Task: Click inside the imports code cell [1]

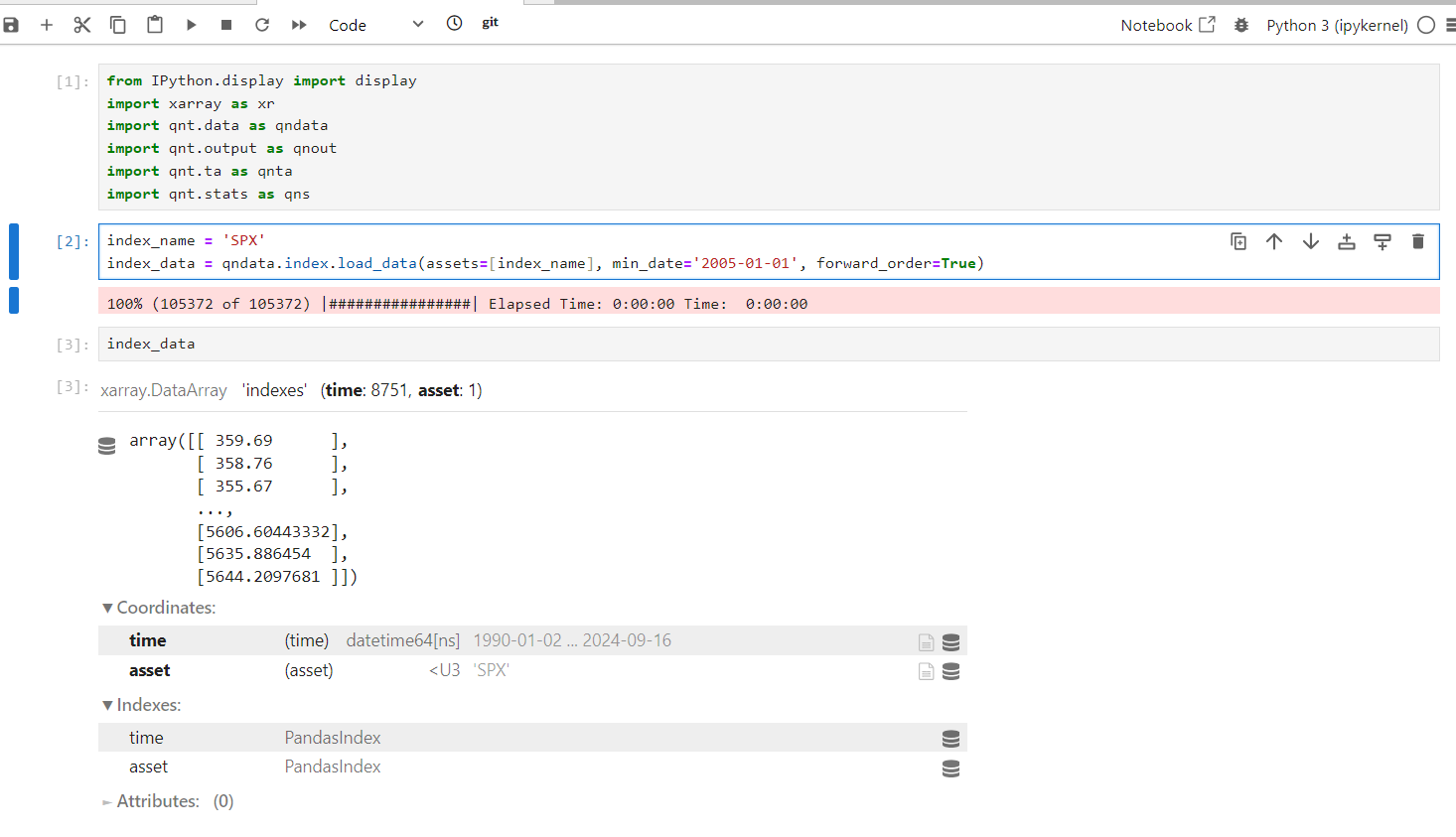Action: 769,137
